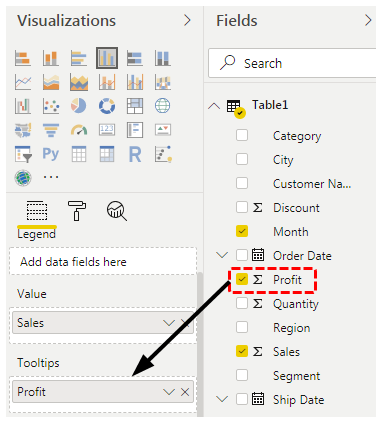Collapse the Table1 field list
This screenshot has height=422, width=381.
click(214, 106)
